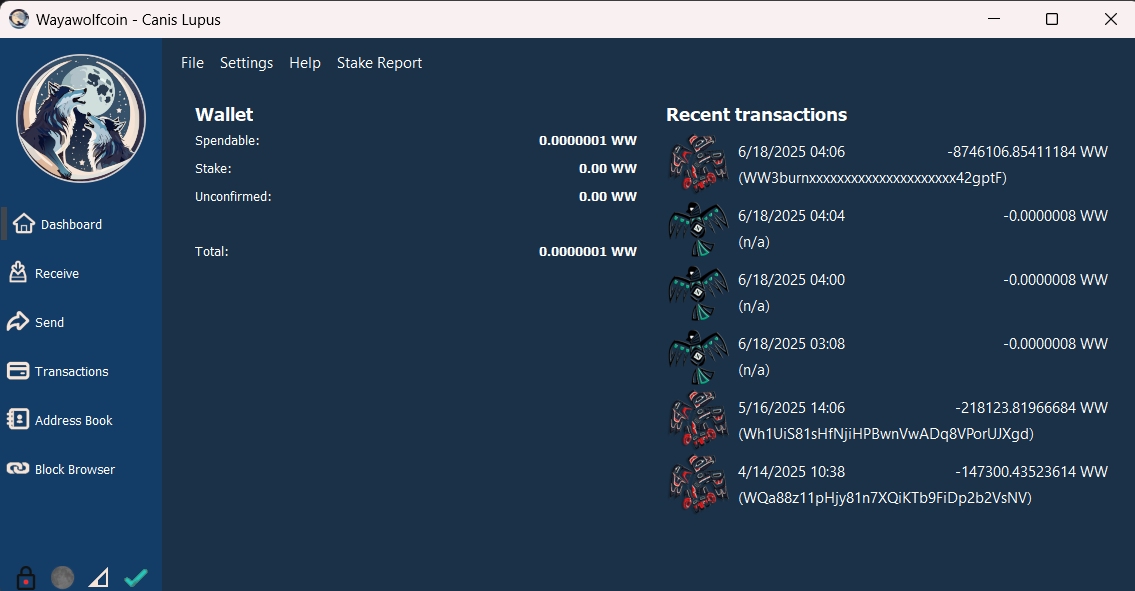Open the Help menu
The image size is (1135, 591).
click(305, 63)
